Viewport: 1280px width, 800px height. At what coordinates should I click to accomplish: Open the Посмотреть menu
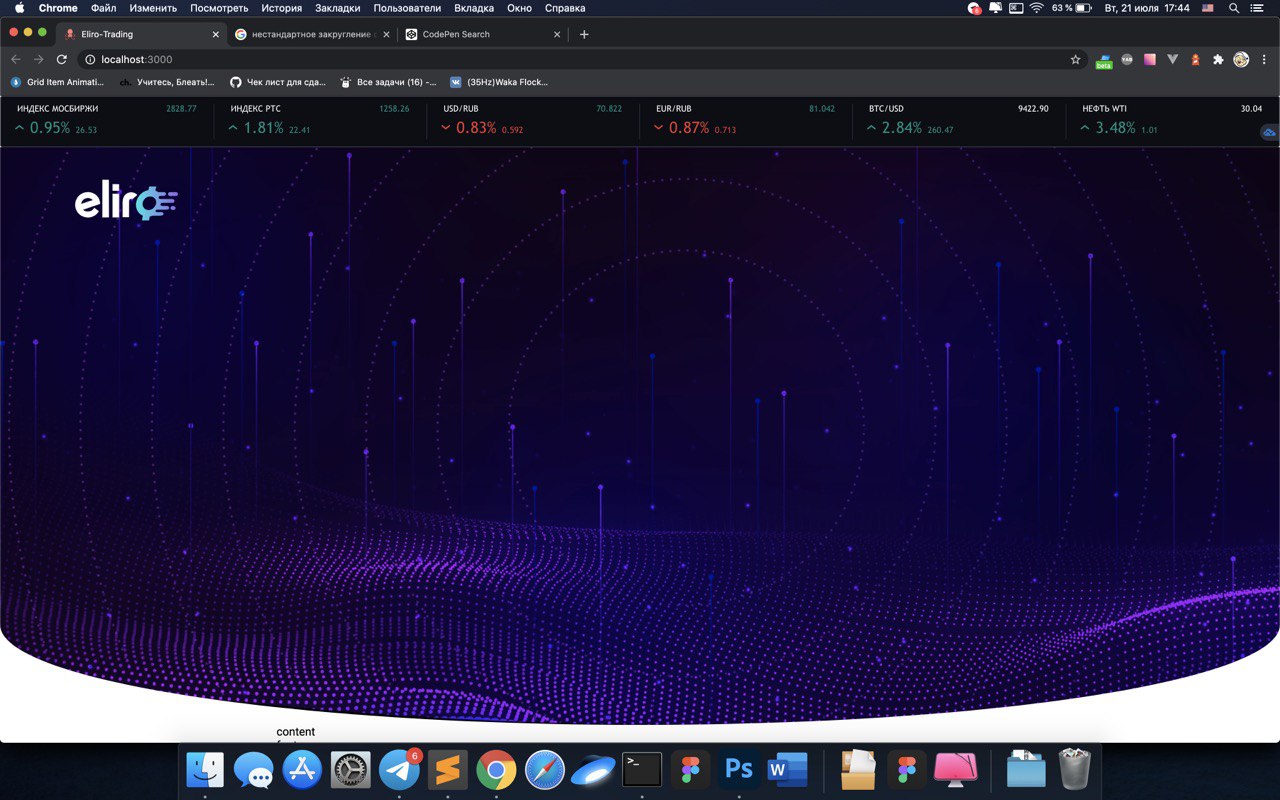click(219, 8)
